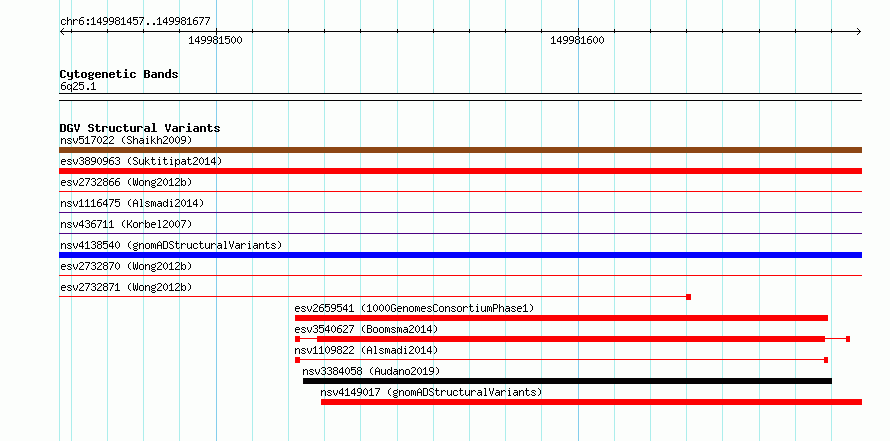Click the red esv2659541 variant bar
Viewport: 890px width, 441px height.
(x=561, y=318)
